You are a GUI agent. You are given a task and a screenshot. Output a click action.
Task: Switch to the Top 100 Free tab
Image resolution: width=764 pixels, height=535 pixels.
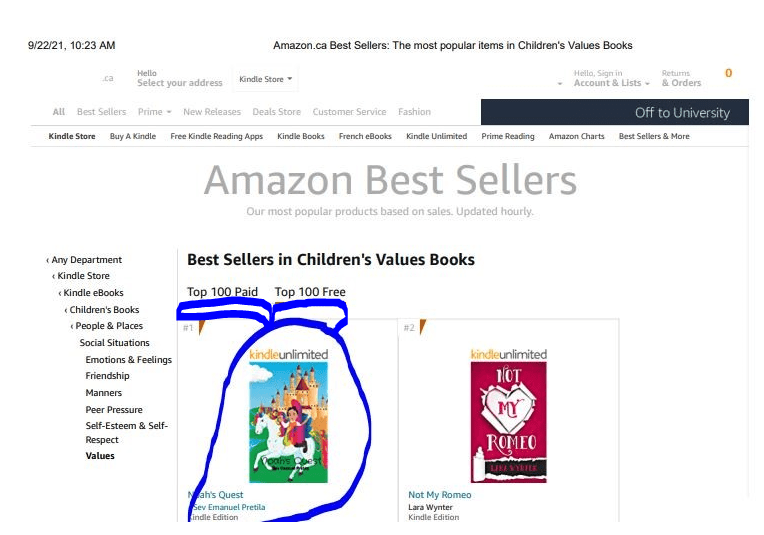(310, 292)
